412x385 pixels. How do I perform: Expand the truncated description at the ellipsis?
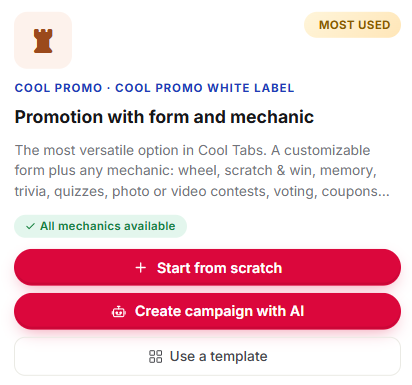[x=380, y=192]
